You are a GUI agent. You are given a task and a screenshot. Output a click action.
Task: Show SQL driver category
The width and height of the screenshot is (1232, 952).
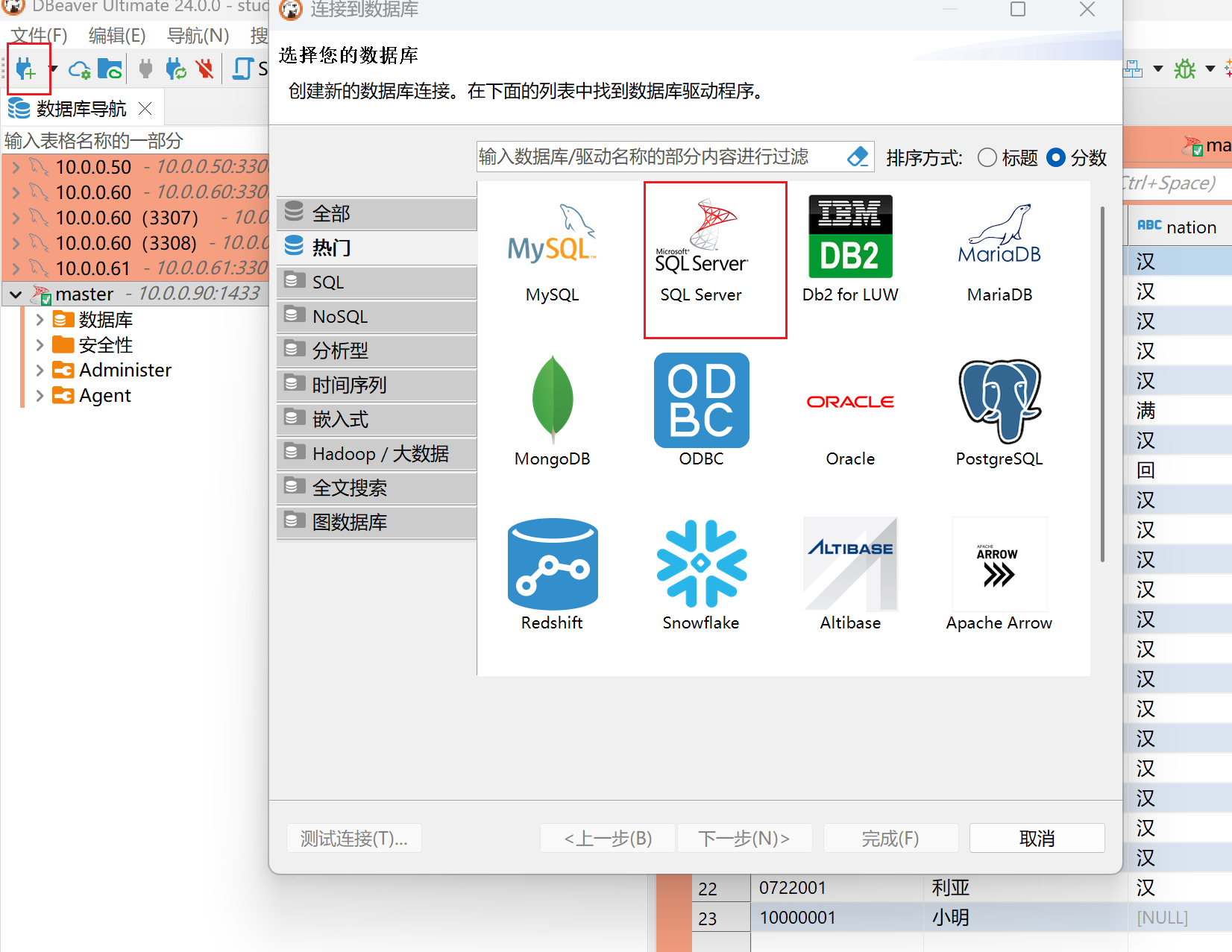pyautogui.click(x=377, y=282)
